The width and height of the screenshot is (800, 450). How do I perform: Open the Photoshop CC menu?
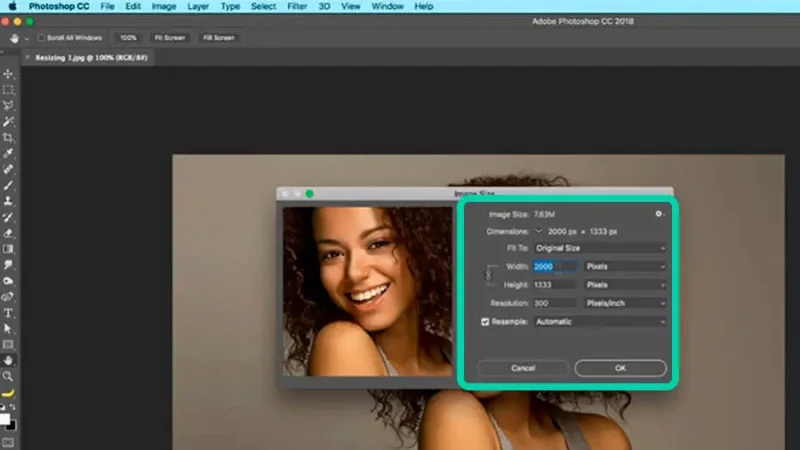point(59,6)
